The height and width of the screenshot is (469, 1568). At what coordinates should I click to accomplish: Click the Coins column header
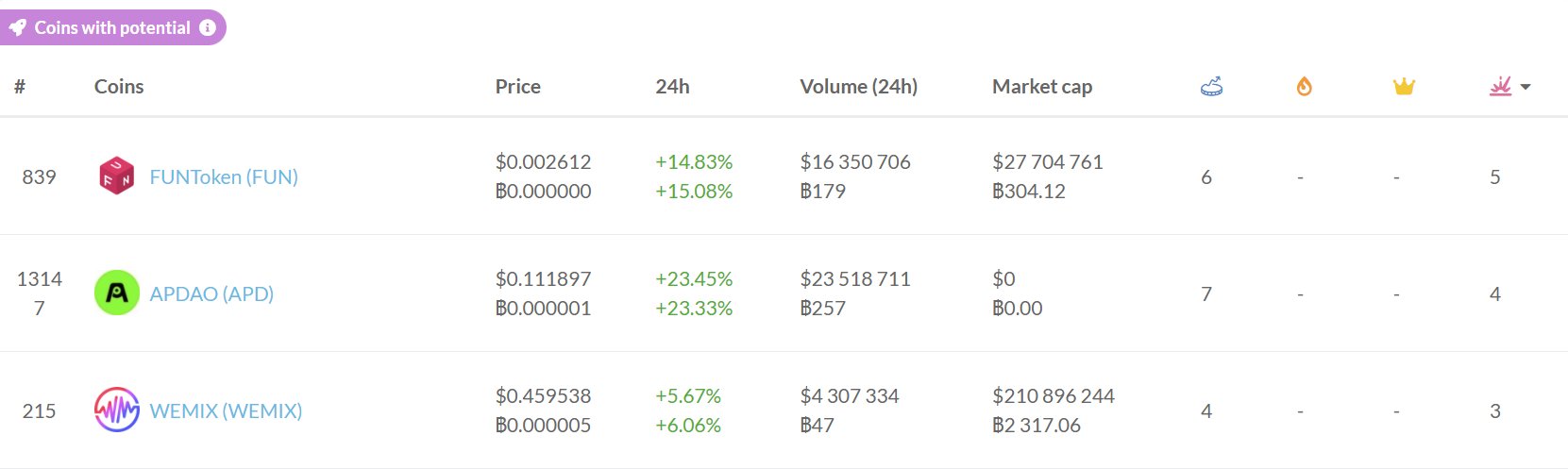coord(119,87)
